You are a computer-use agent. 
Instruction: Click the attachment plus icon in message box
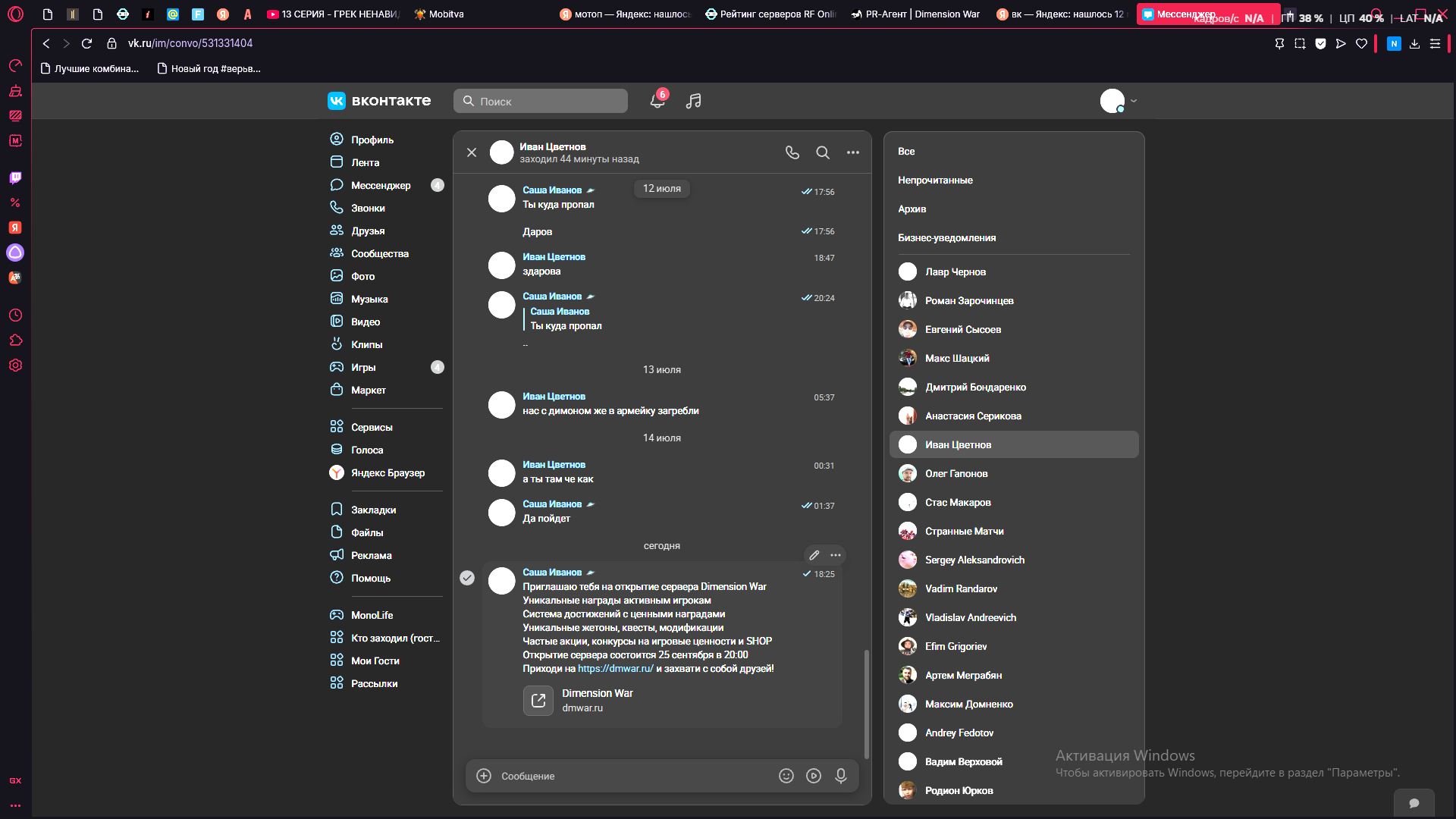[x=484, y=776]
